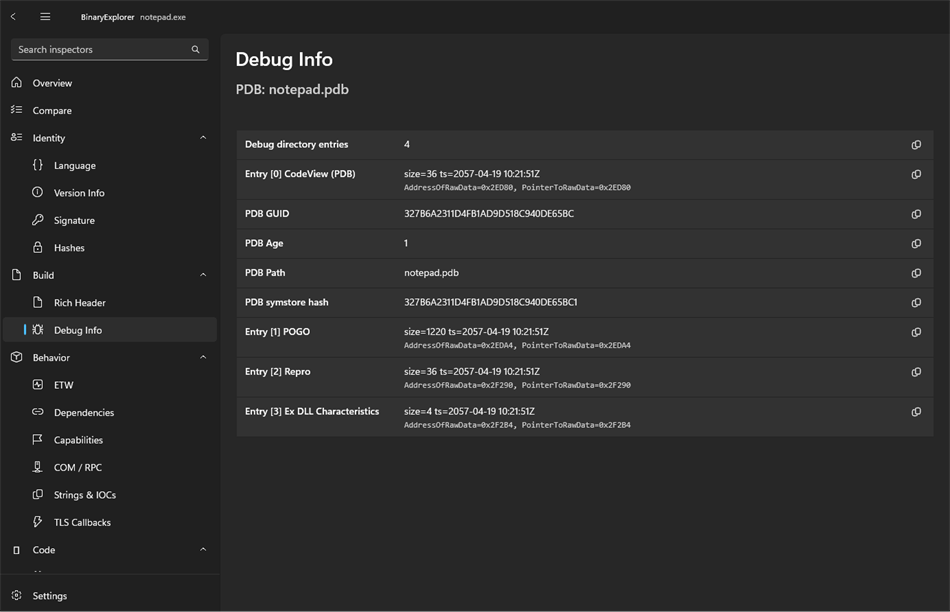Click the notepad.pdb PDB Path value
The image size is (950, 612).
point(431,273)
